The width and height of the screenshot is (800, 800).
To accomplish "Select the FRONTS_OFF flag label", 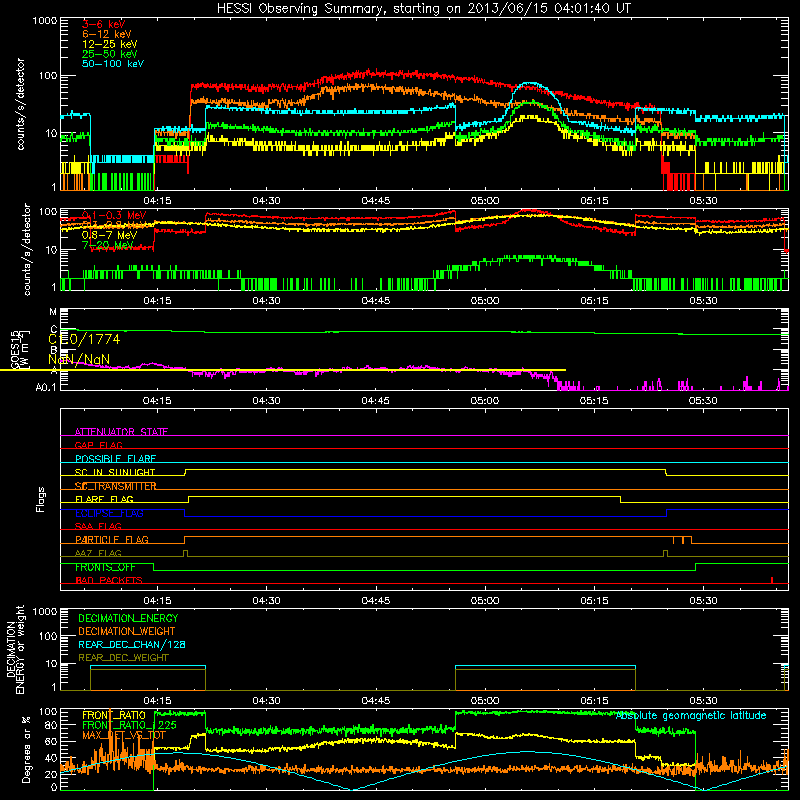I will [x=105, y=567].
